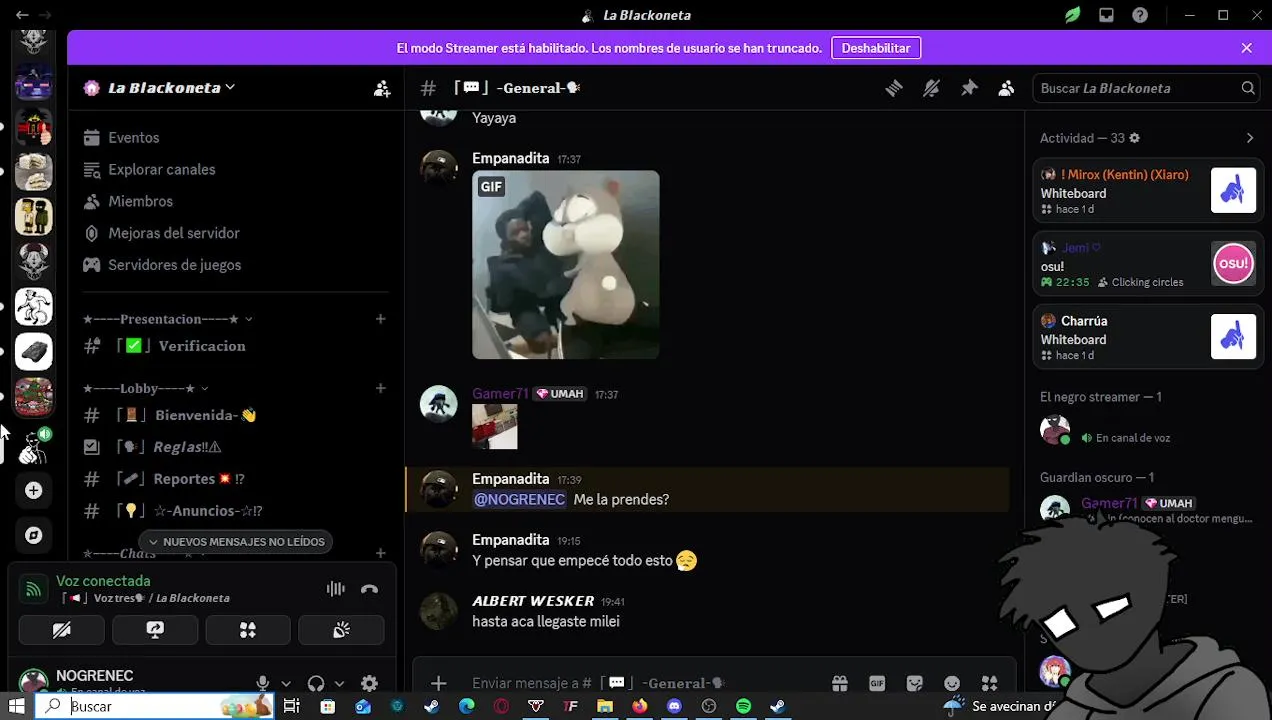Click the search magnifier in Buscar La Blackoneta

[x=1248, y=88]
